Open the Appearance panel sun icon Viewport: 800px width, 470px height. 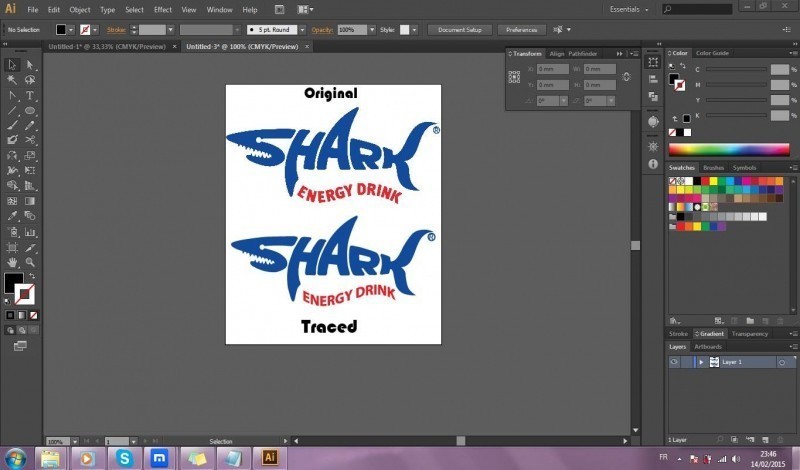(653, 147)
